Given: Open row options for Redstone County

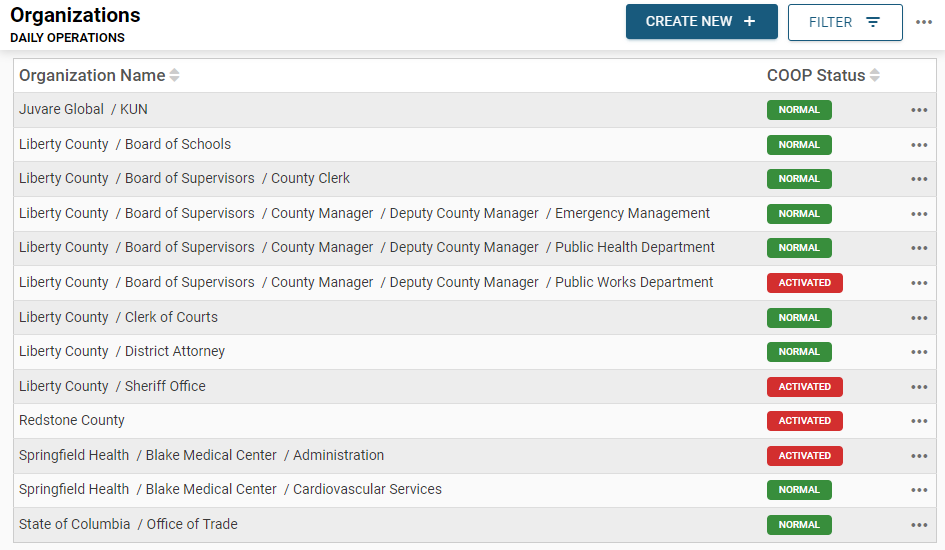Looking at the screenshot, I should click(919, 421).
